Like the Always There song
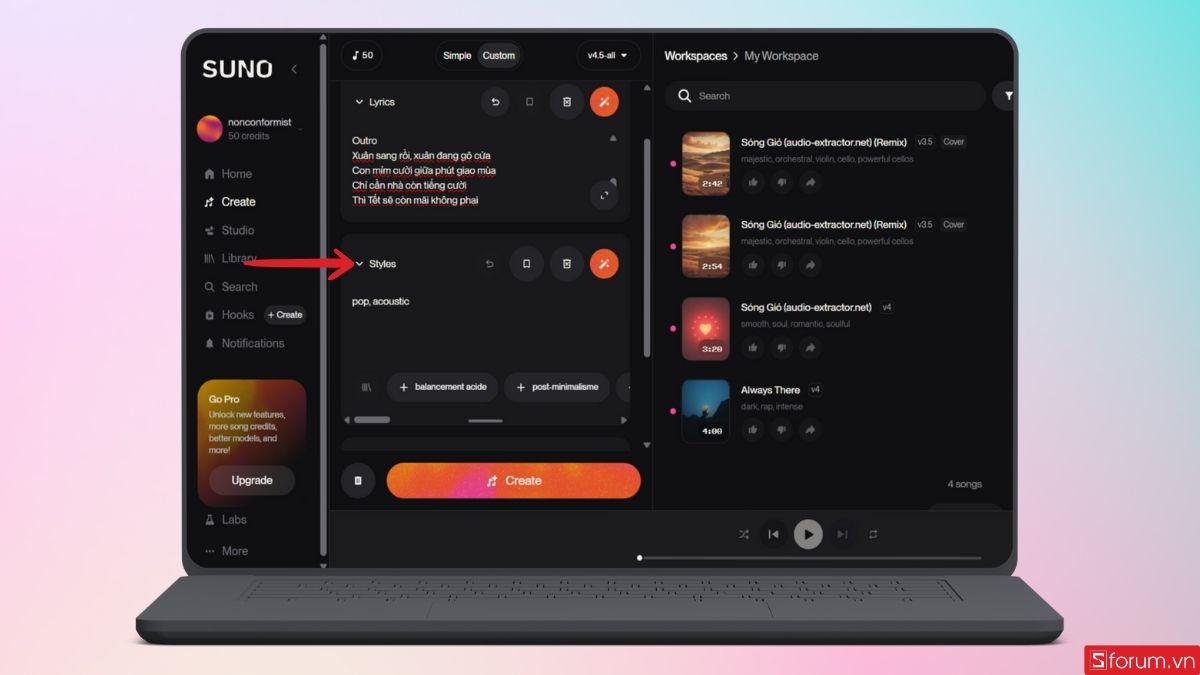The height and width of the screenshot is (675, 1200). (x=753, y=430)
